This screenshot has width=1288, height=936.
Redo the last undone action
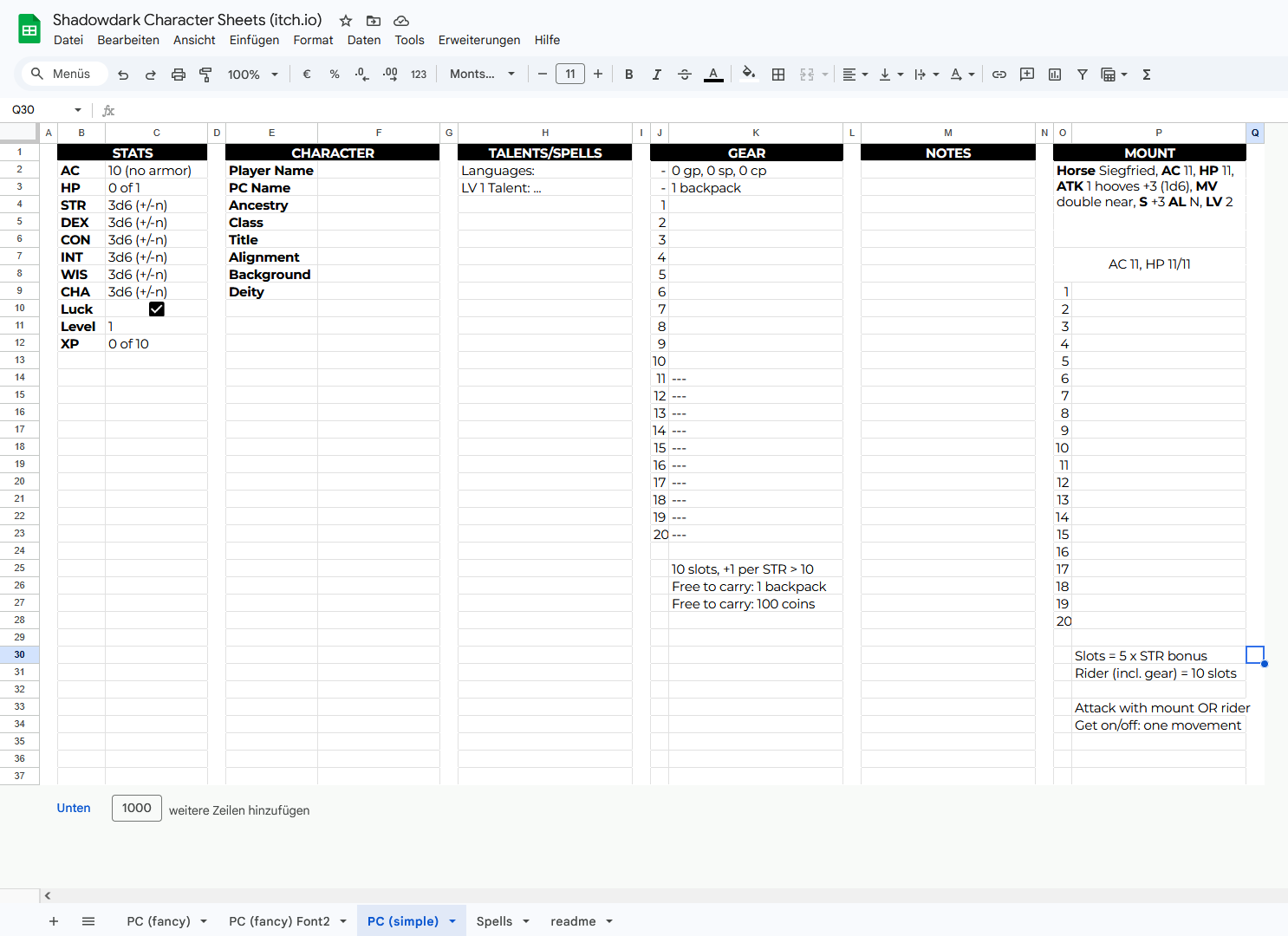[151, 75]
